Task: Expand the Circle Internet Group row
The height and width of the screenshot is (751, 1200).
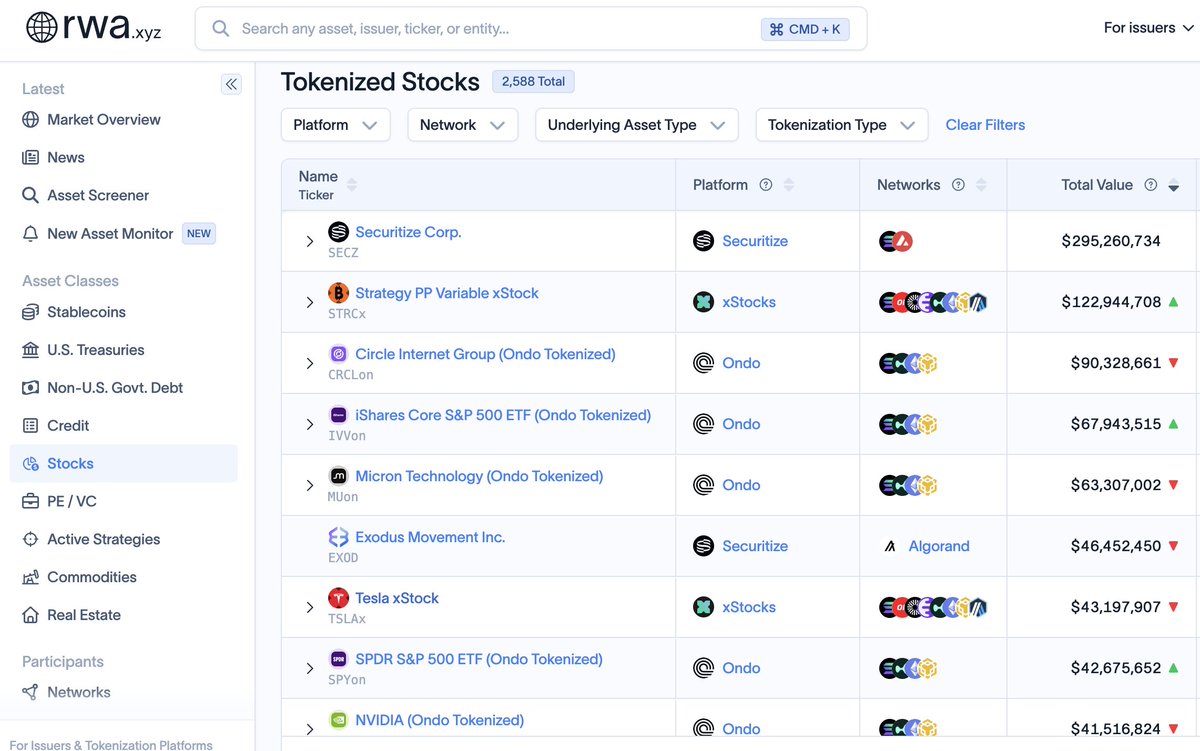Action: click(310, 363)
